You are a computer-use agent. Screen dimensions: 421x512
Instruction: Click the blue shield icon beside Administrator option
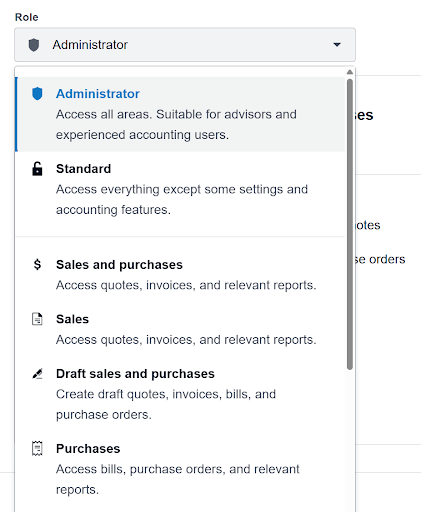37,94
